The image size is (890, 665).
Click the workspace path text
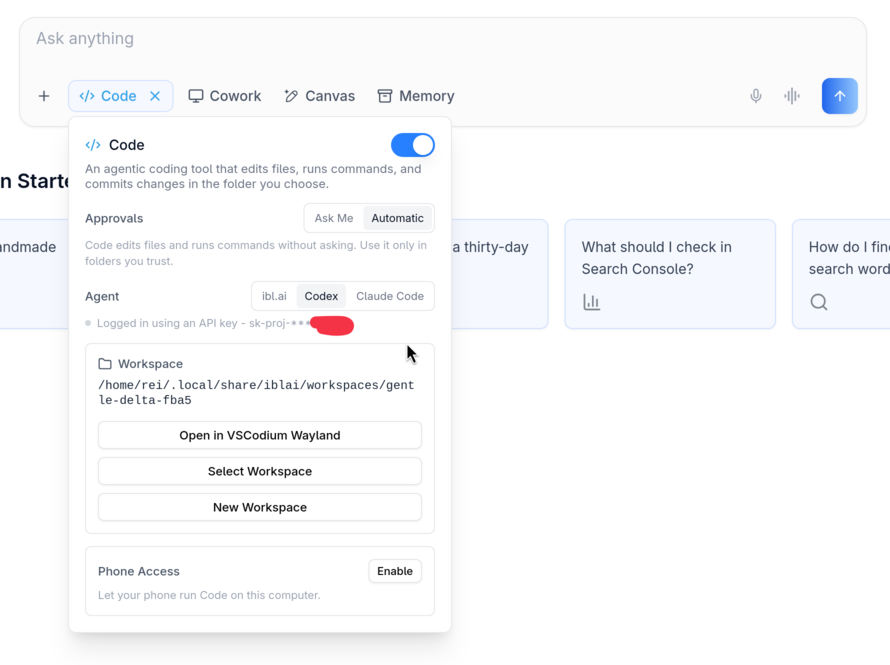257,393
